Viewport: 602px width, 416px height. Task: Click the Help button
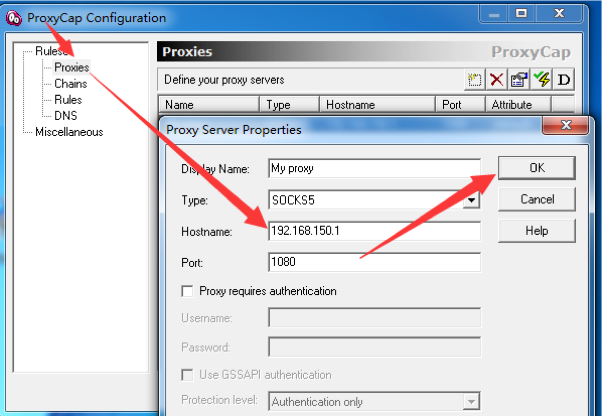pos(536,231)
